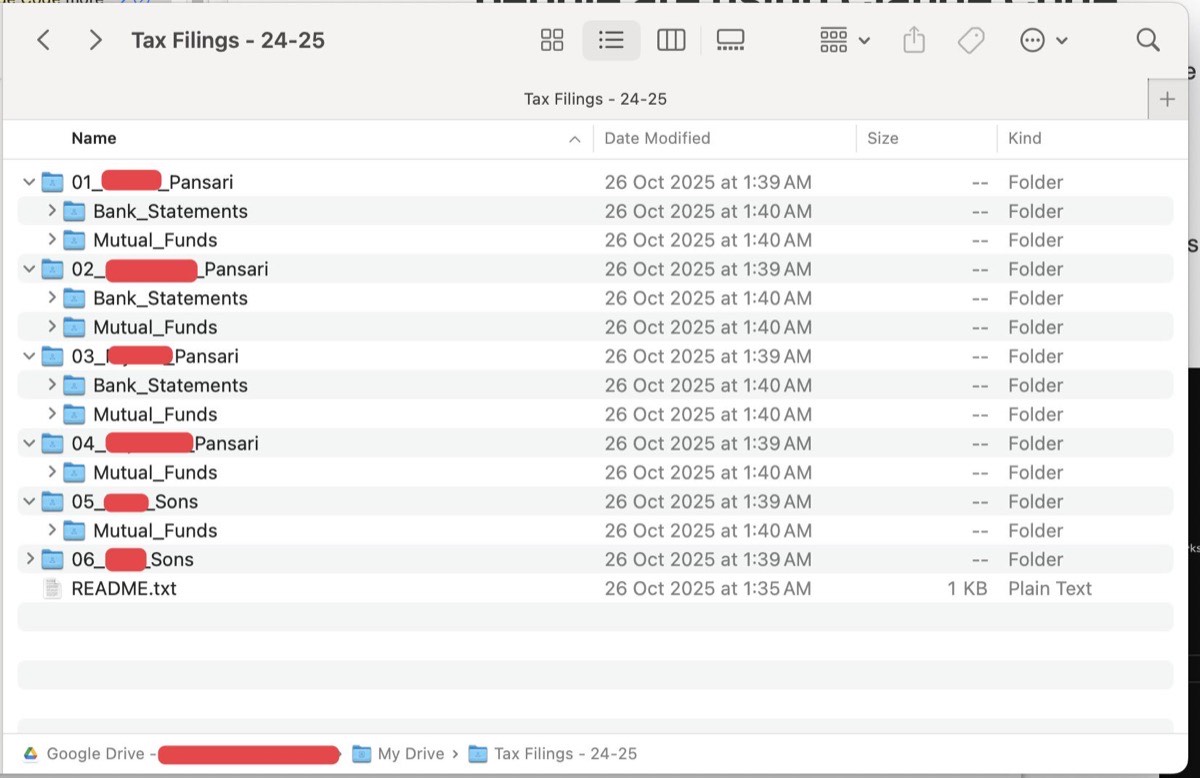Expand the 06 Sons folder
1200x778 pixels.
point(29,559)
